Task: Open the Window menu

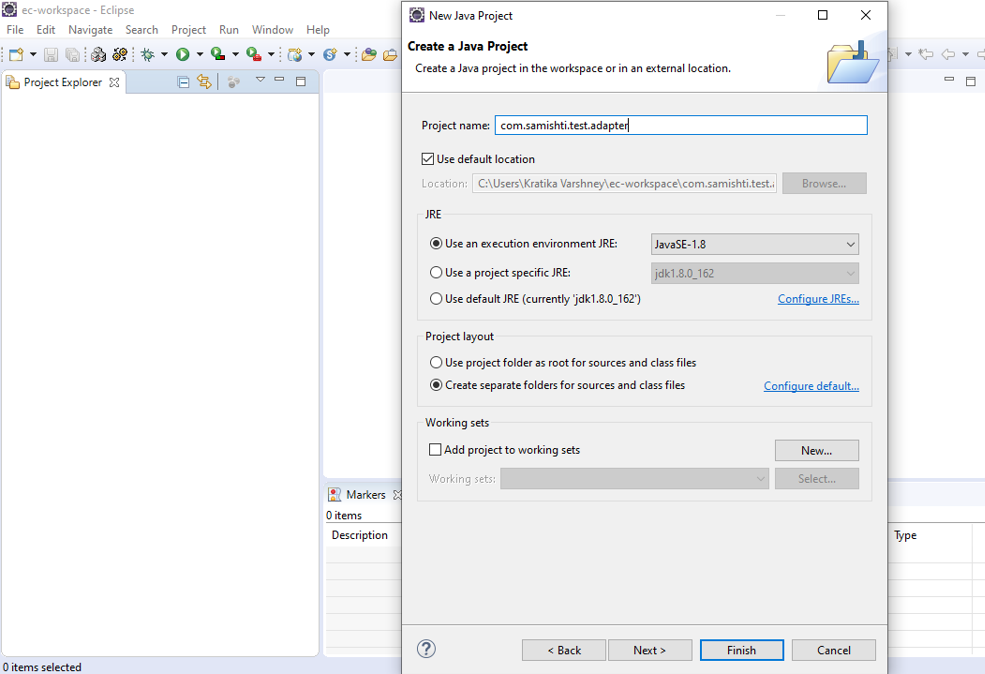Action: coord(273,30)
